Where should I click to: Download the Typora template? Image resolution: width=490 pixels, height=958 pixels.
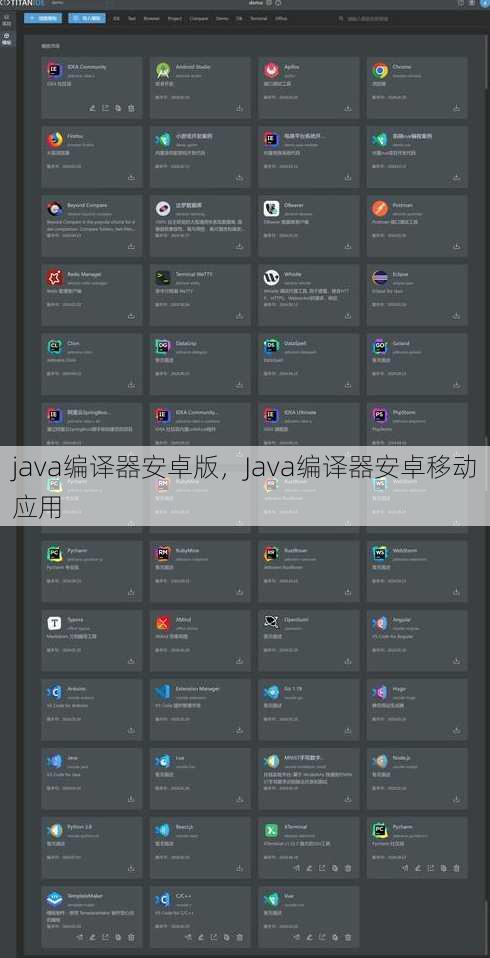coord(131,660)
